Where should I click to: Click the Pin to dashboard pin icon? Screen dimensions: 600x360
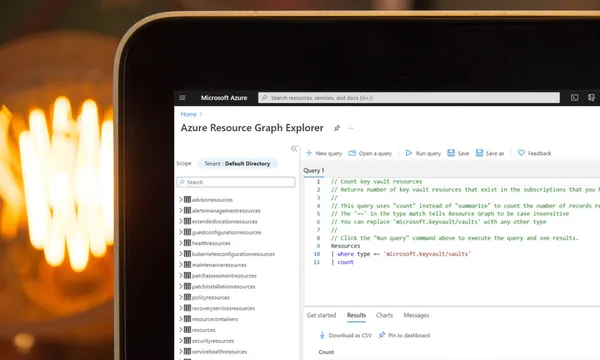coord(382,335)
